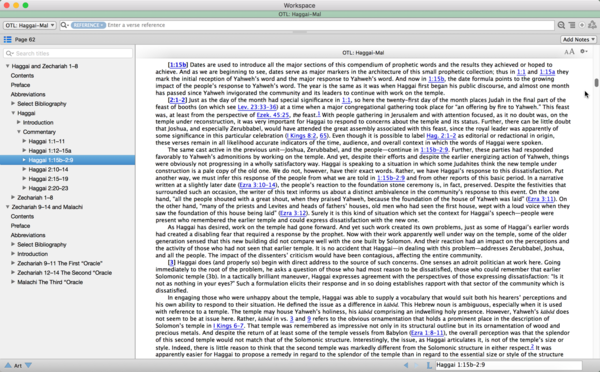Image resolution: width=600 pixels, height=372 pixels.
Task: Collapse the Haggai tree node
Action: click(x=13, y=113)
